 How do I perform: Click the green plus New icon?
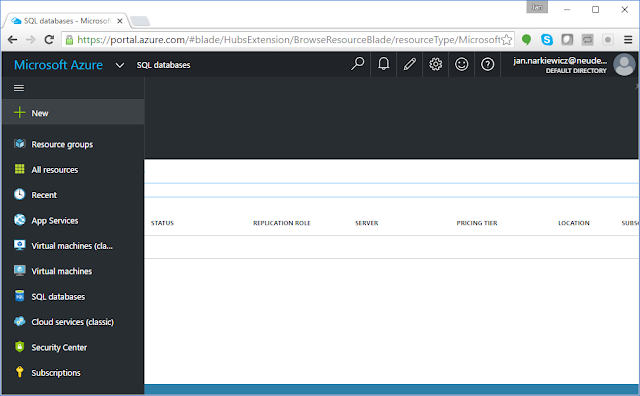pos(20,112)
